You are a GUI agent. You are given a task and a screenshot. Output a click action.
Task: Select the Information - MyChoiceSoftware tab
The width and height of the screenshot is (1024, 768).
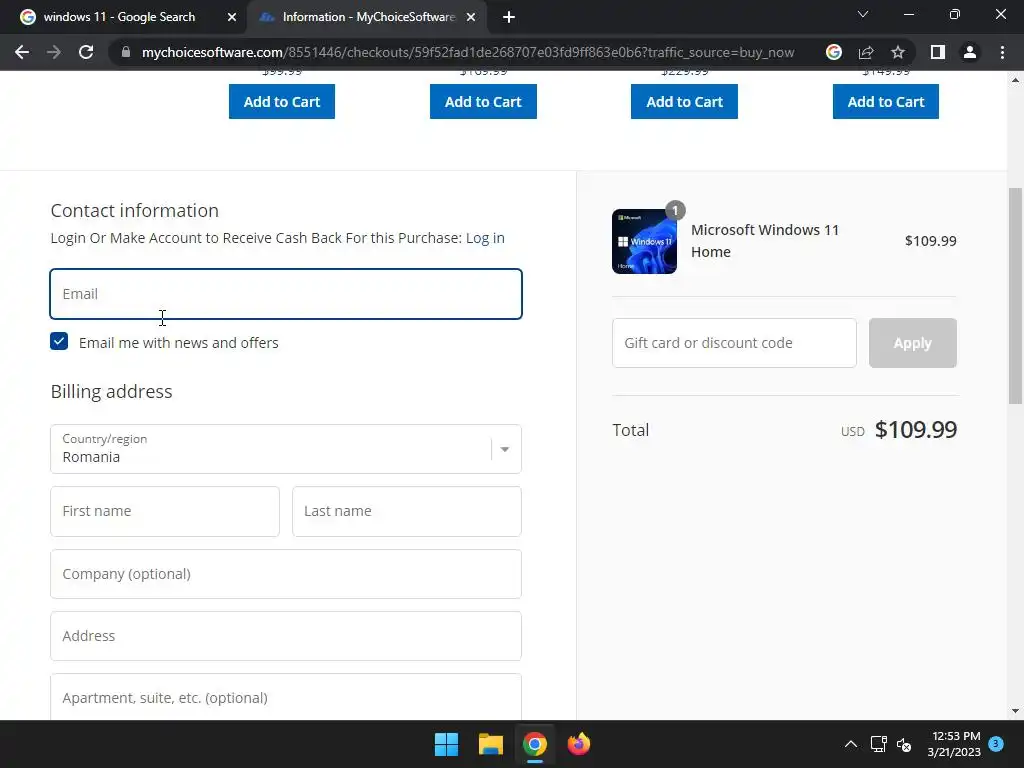[366, 17]
